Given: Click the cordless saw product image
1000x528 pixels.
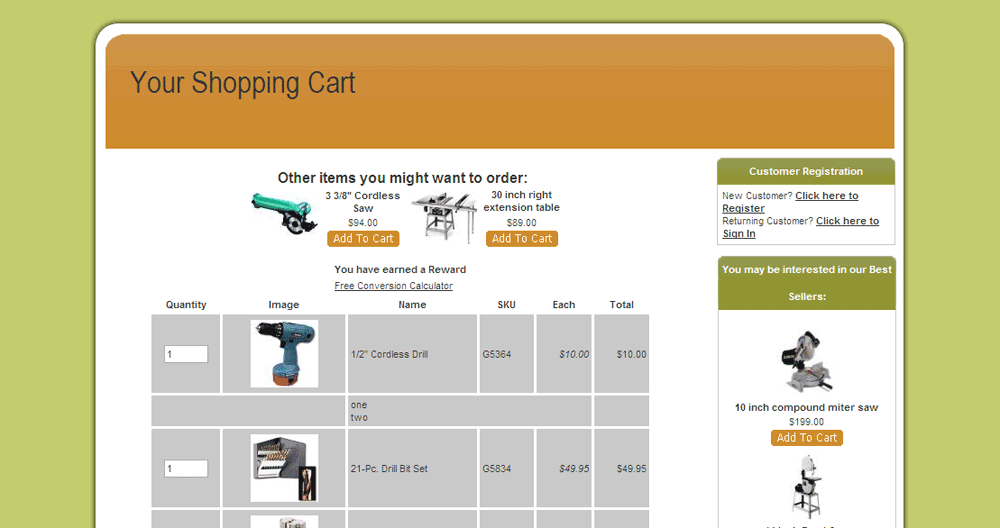Looking at the screenshot, I should [x=283, y=213].
